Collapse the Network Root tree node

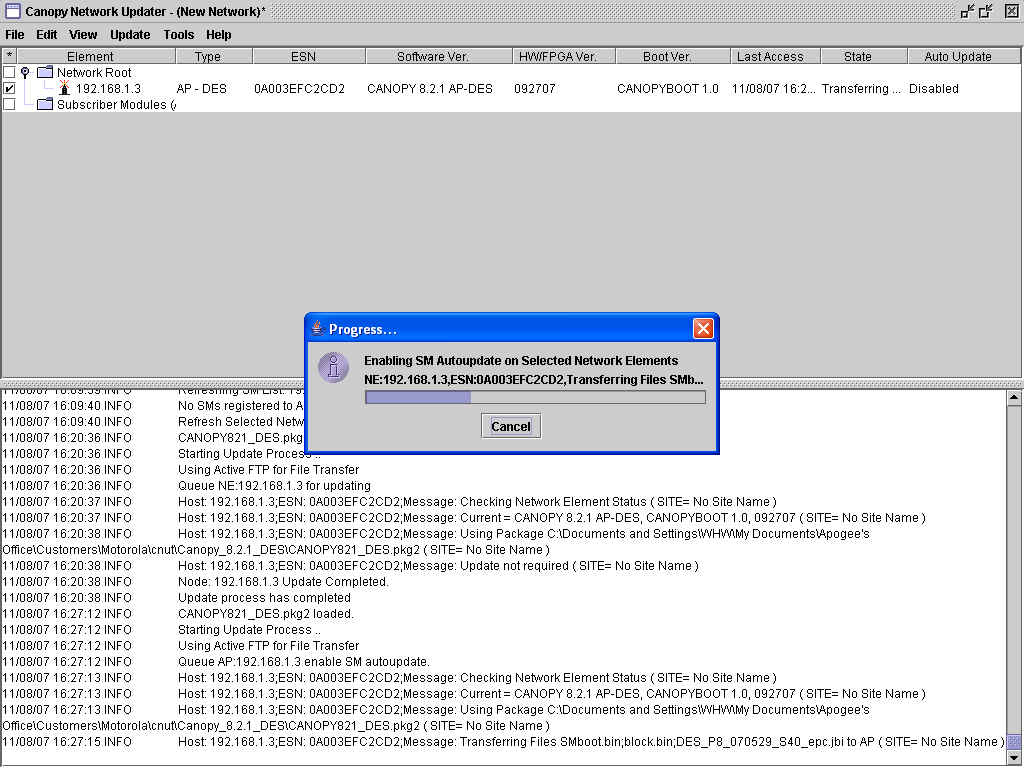[25, 73]
